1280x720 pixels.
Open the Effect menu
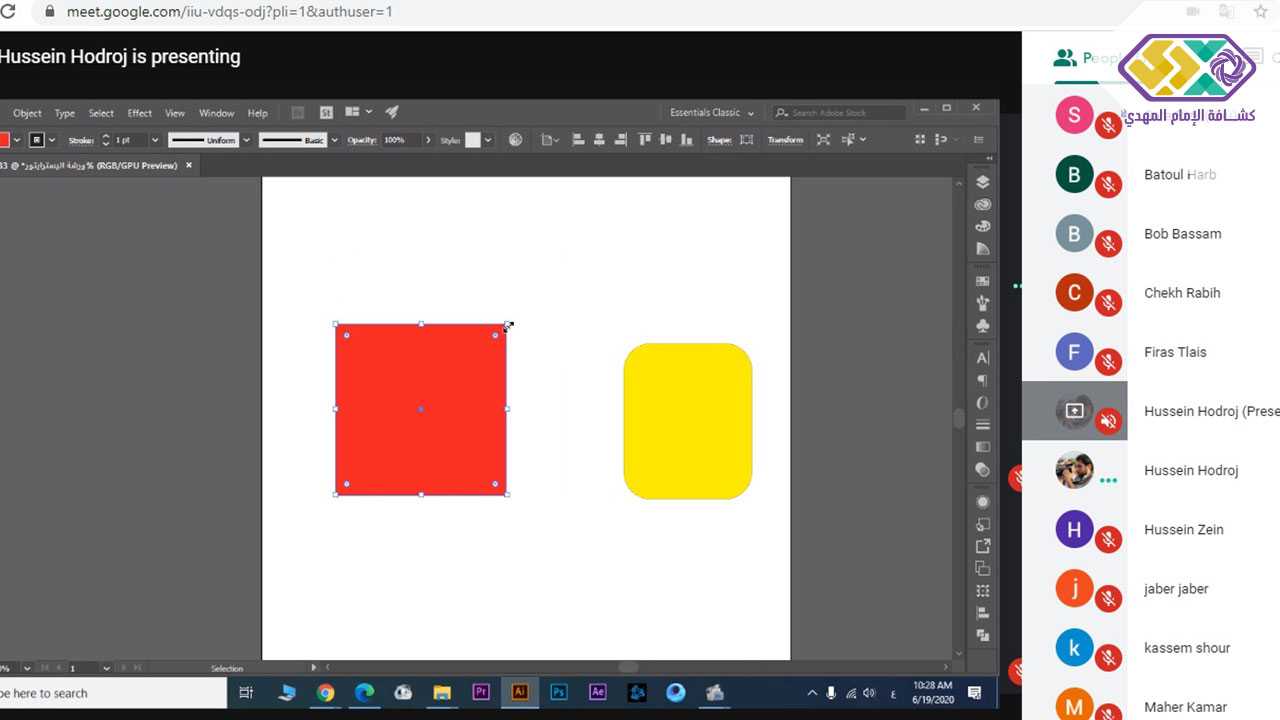pyautogui.click(x=139, y=113)
